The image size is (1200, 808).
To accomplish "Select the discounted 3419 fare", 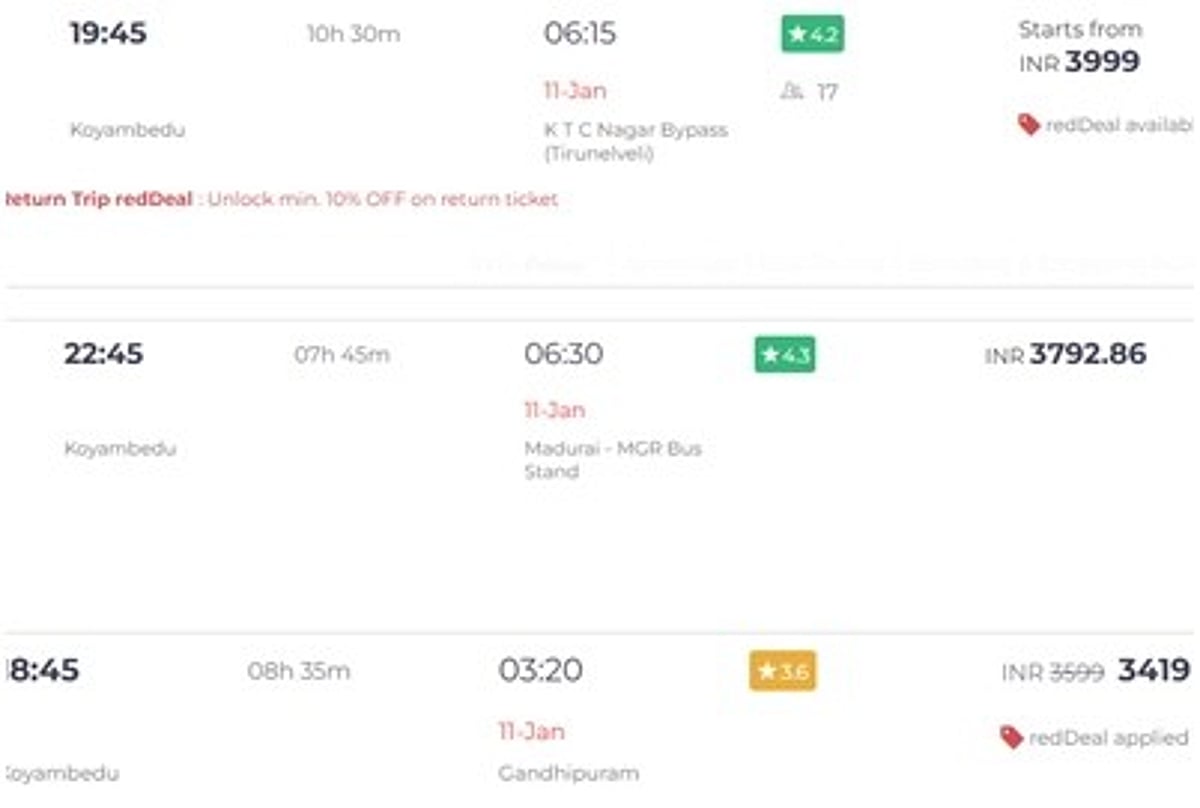I will point(1153,670).
